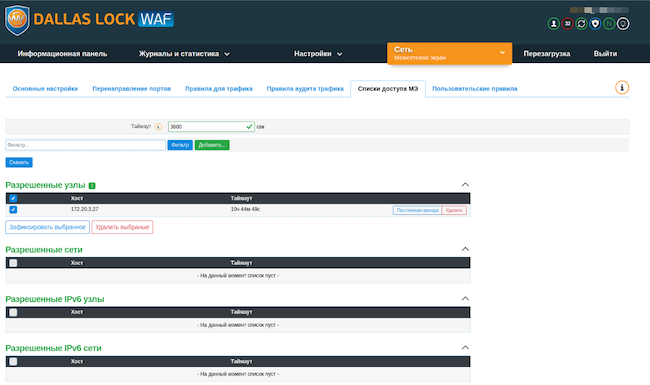Click the Разрешенные узлы section heading
650x385 pixels.
point(45,185)
